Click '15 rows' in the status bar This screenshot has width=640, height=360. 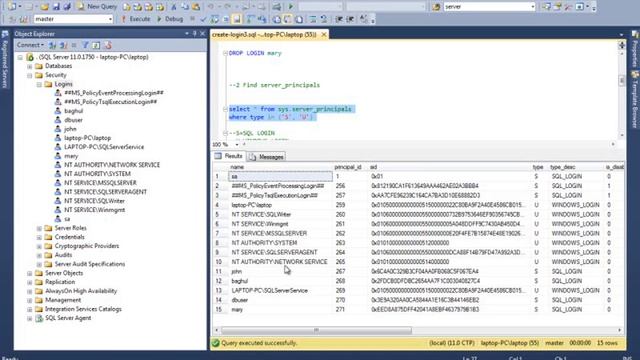(607, 343)
